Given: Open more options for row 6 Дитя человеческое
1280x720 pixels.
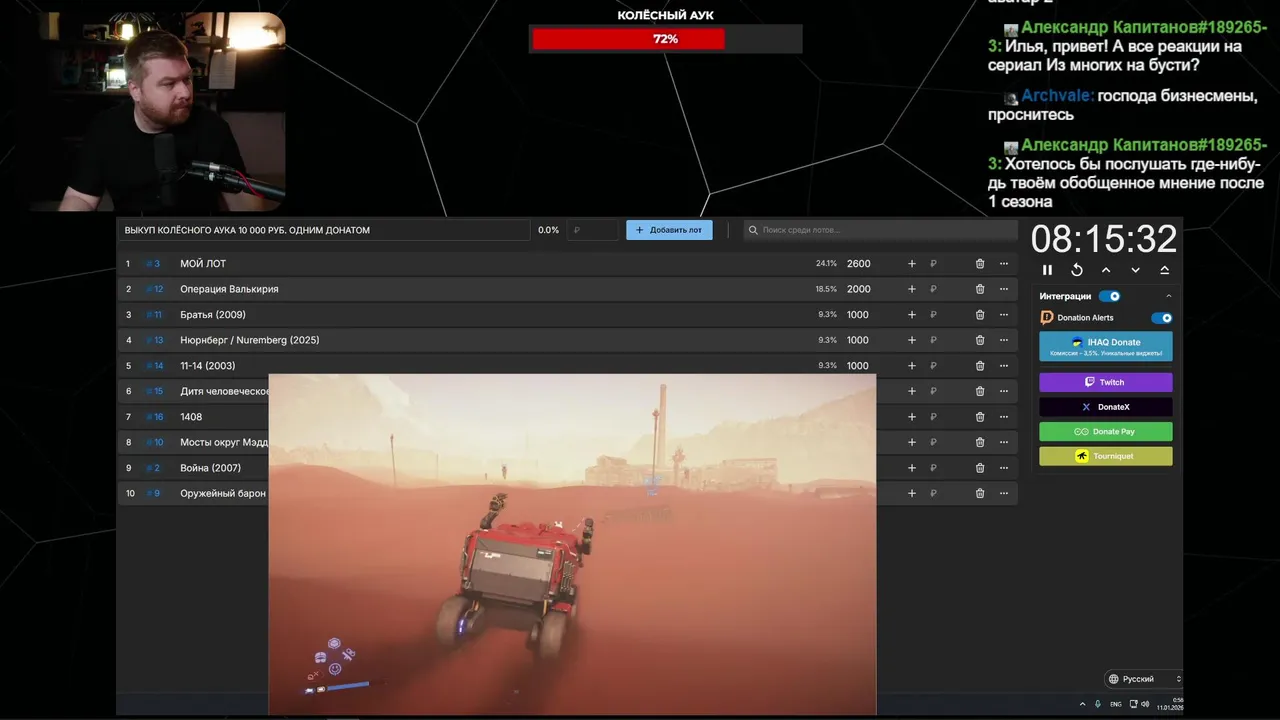Looking at the screenshot, I should point(1004,391).
